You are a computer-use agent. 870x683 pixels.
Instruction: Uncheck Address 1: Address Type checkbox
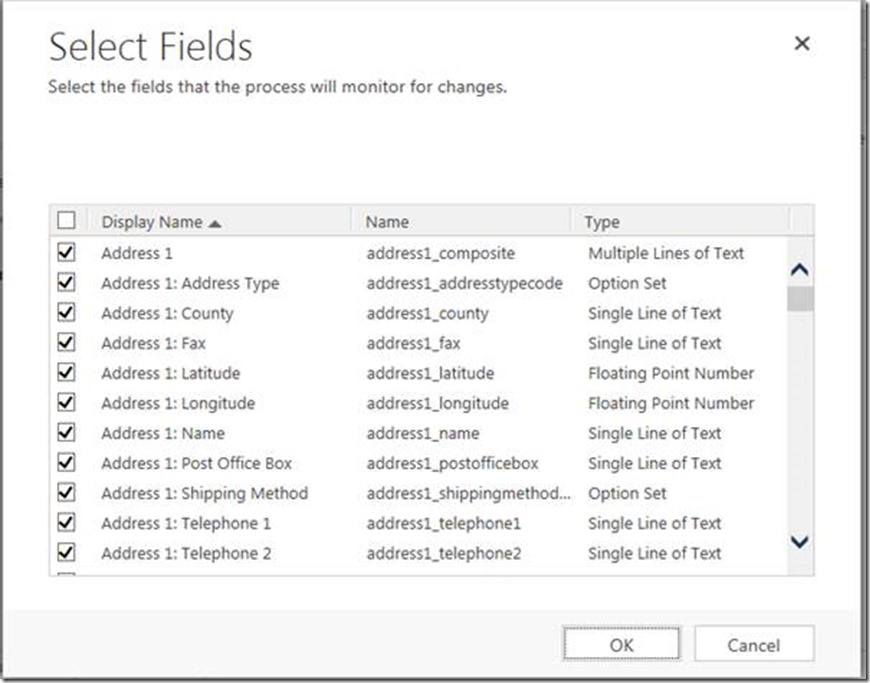click(67, 283)
